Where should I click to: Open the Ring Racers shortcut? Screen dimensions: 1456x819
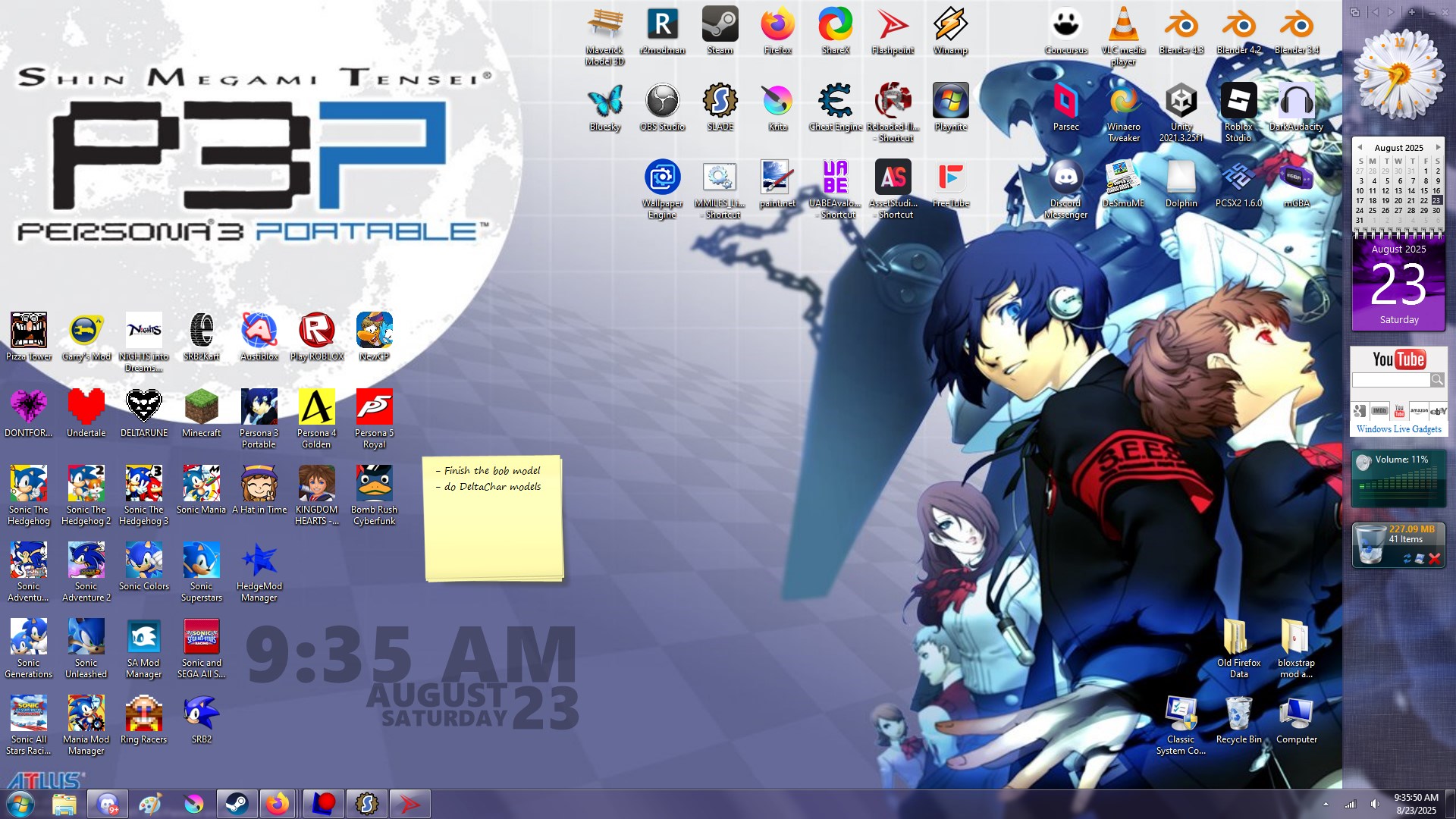(144, 720)
